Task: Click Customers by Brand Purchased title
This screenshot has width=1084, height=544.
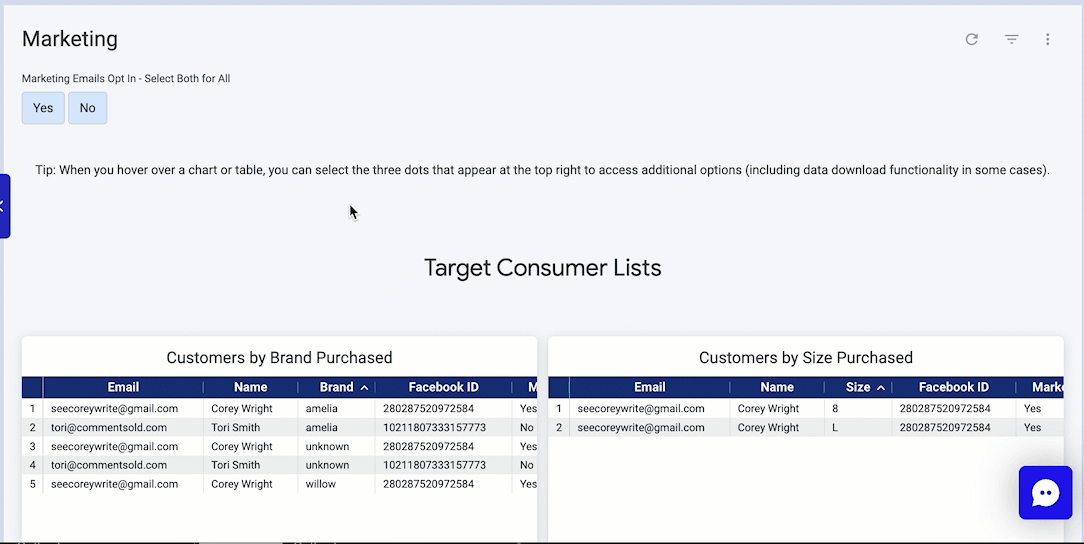Action: [x=279, y=357]
